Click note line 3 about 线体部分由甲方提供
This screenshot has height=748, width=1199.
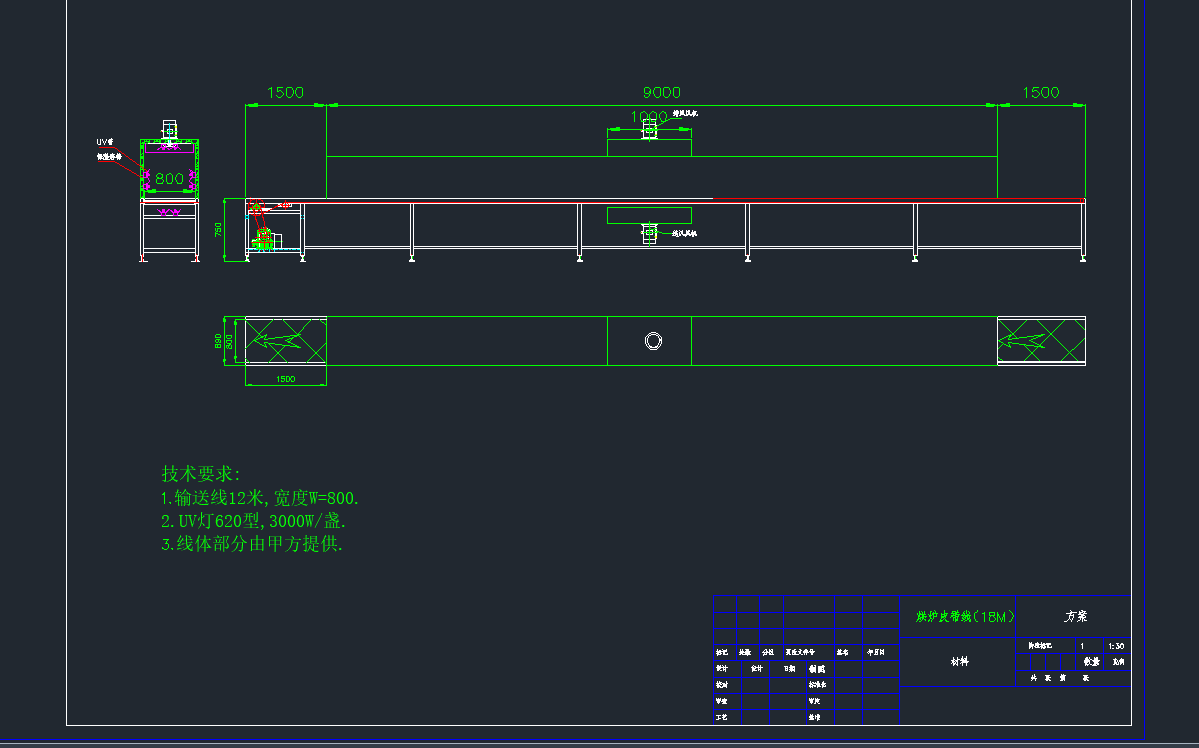pyautogui.click(x=252, y=545)
